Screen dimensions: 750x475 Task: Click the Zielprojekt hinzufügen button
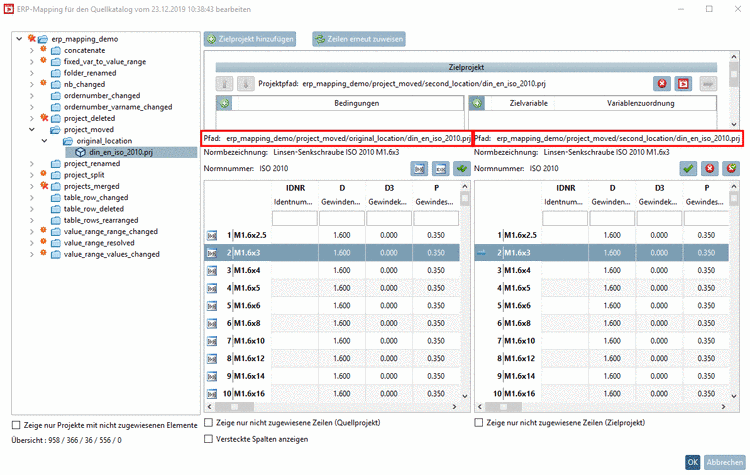coord(250,39)
